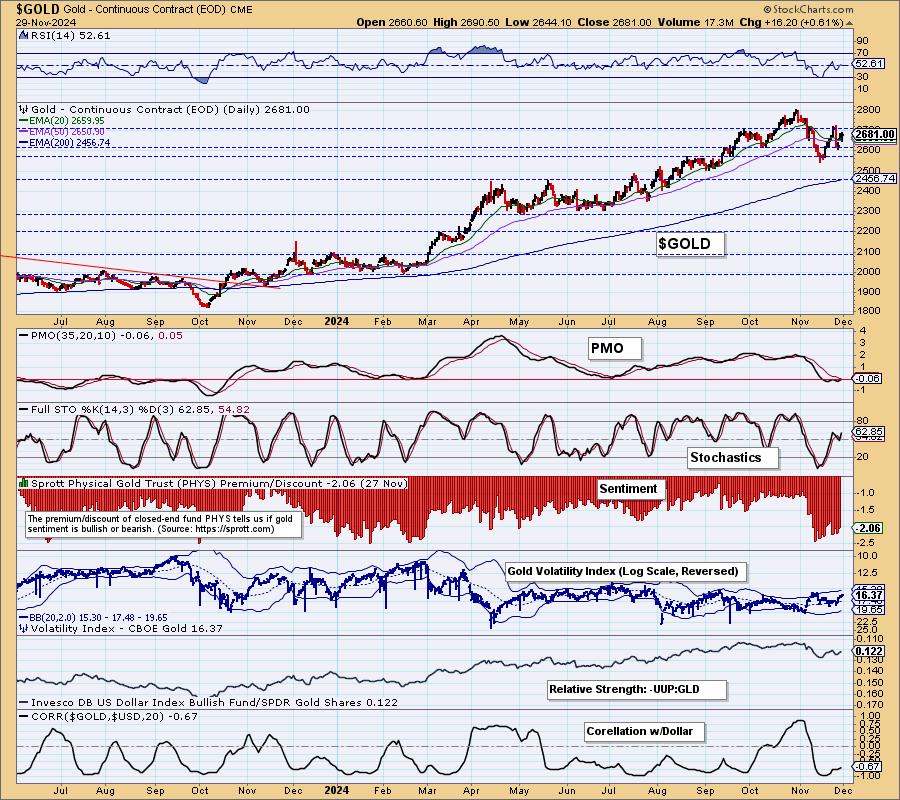Click the May label on the bottom time axis
The height and width of the screenshot is (800, 900).
coord(519,791)
